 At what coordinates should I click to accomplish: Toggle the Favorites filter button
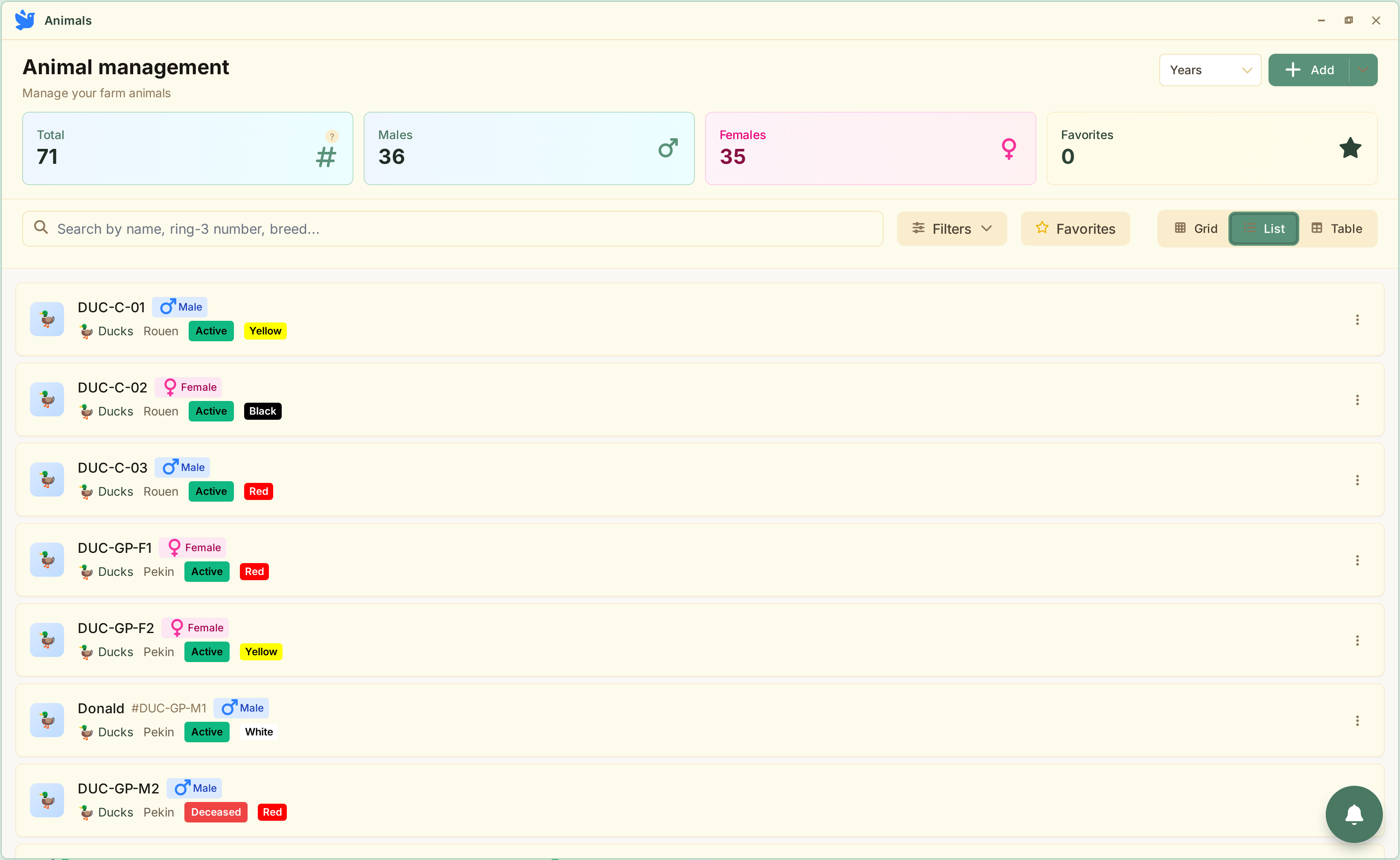(x=1074, y=229)
